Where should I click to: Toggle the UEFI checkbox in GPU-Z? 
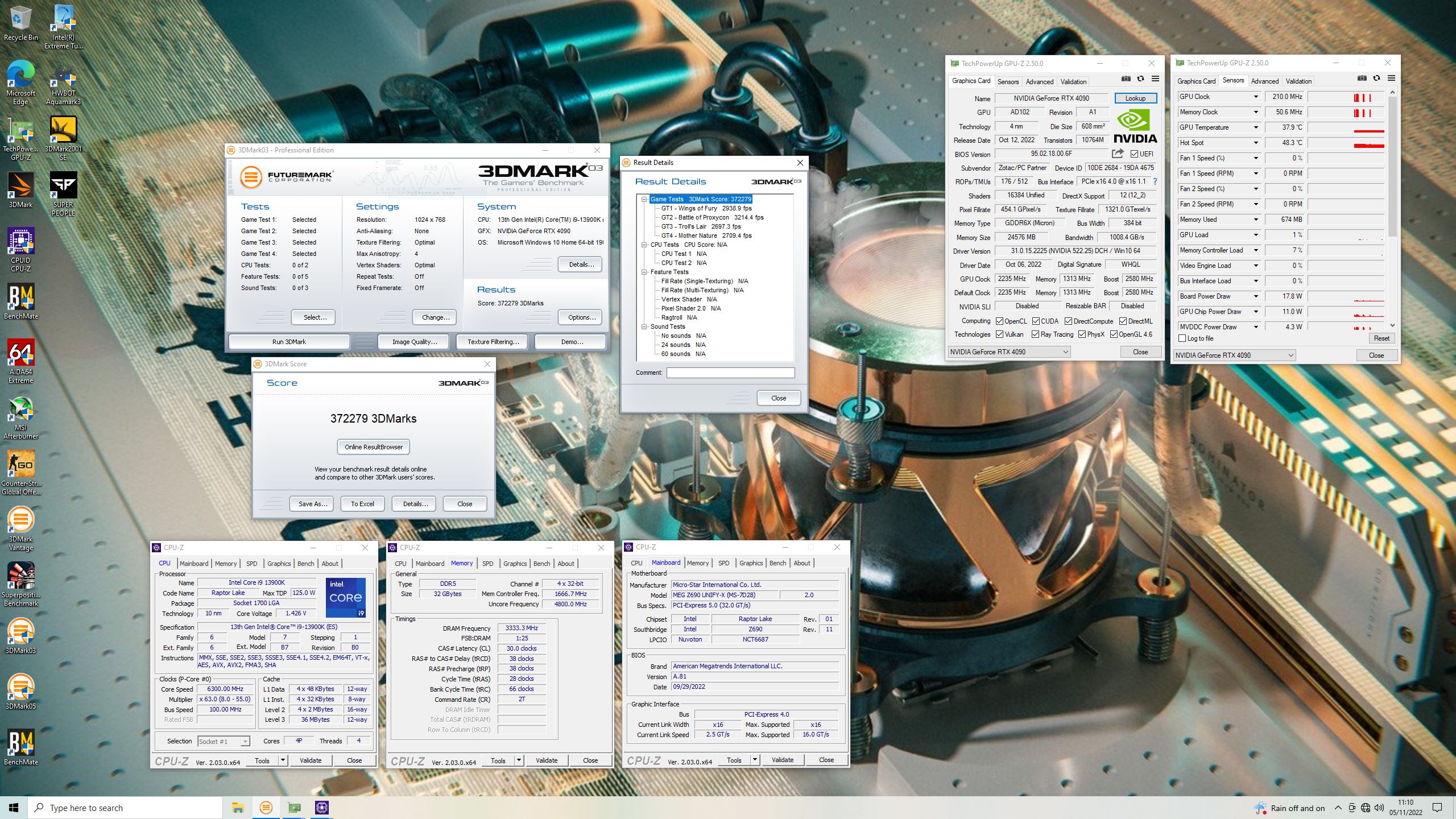(x=1134, y=154)
